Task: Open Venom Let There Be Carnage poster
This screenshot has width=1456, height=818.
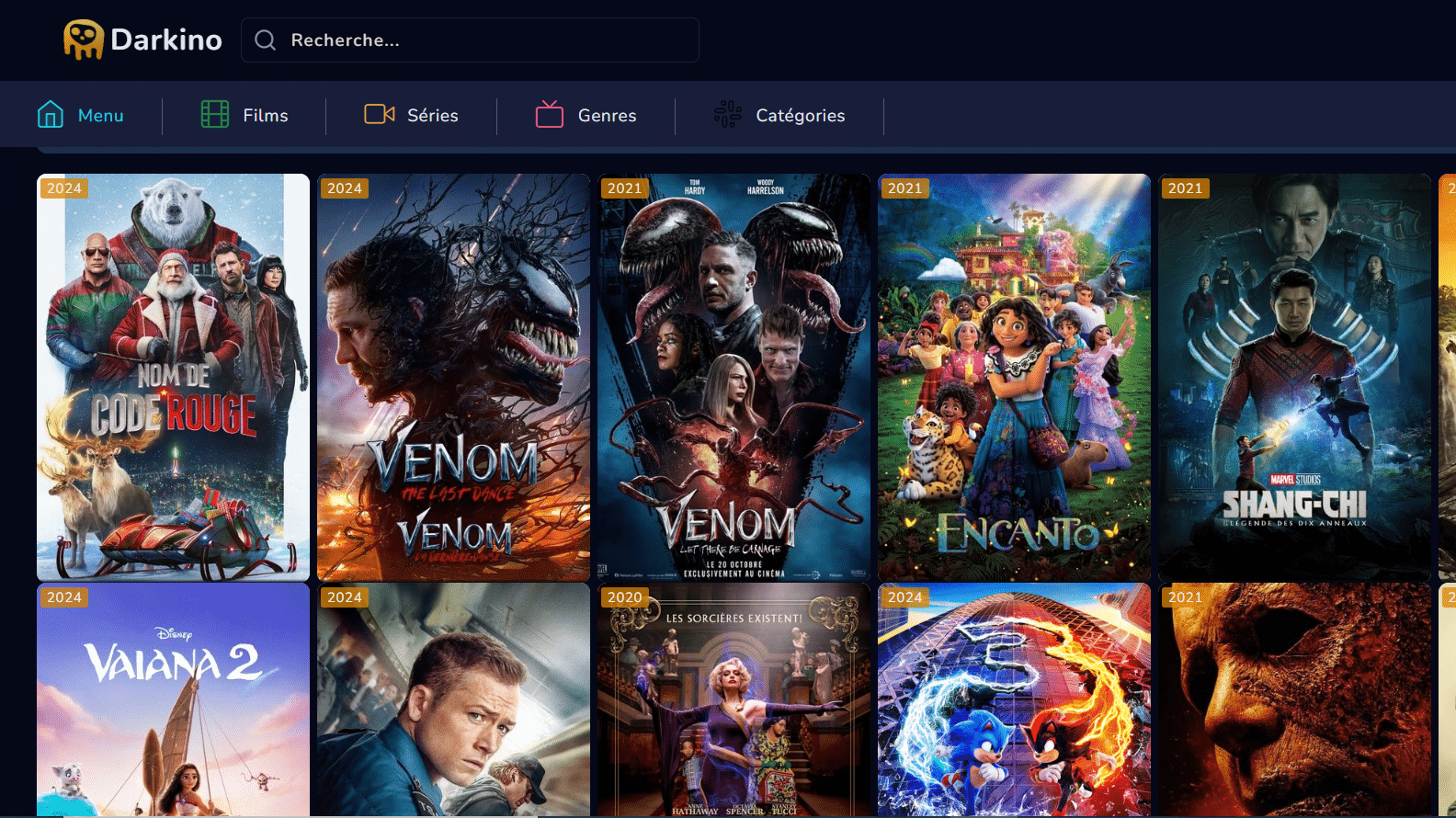Action: point(734,377)
